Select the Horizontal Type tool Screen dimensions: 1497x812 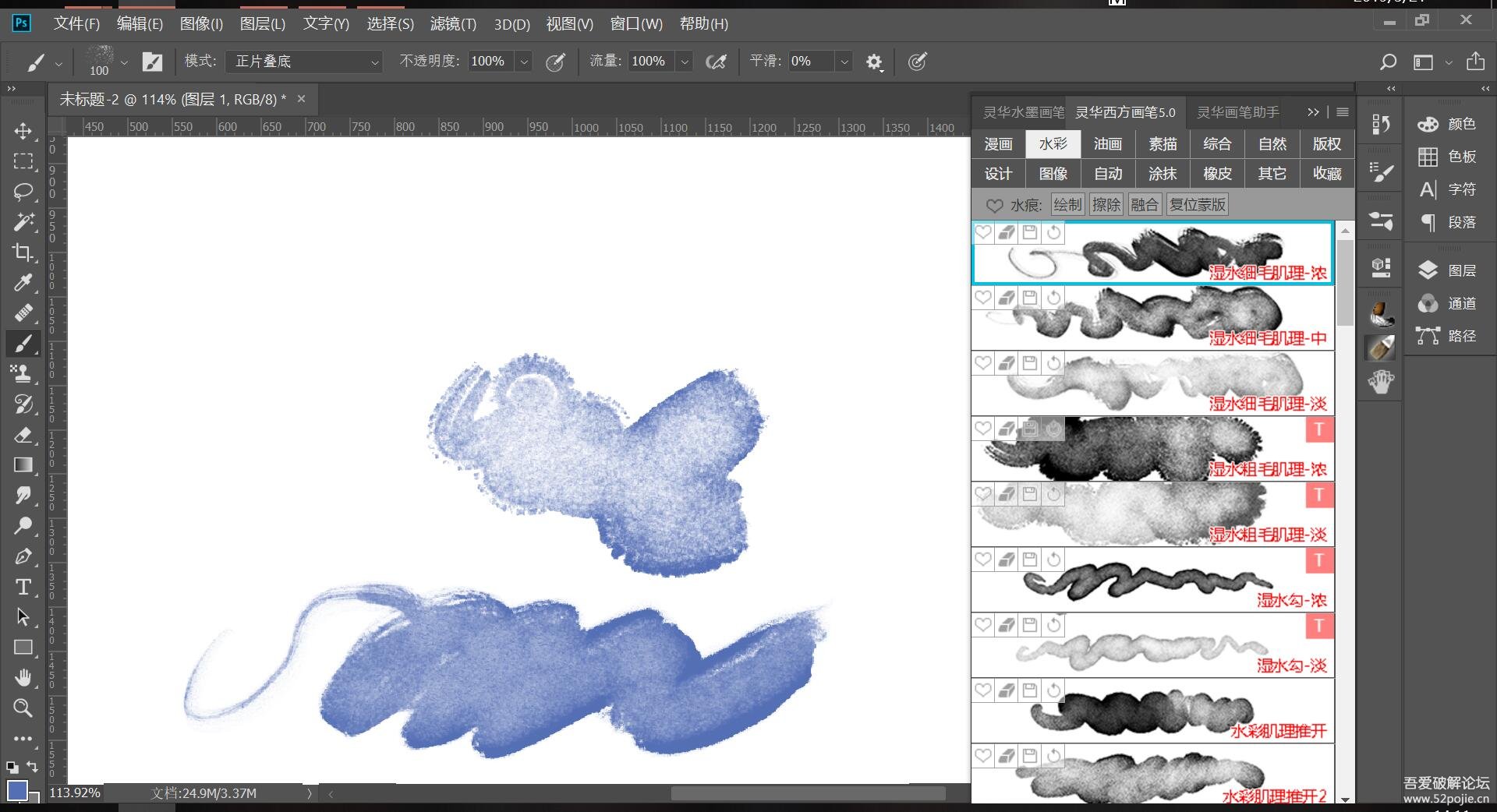23,586
